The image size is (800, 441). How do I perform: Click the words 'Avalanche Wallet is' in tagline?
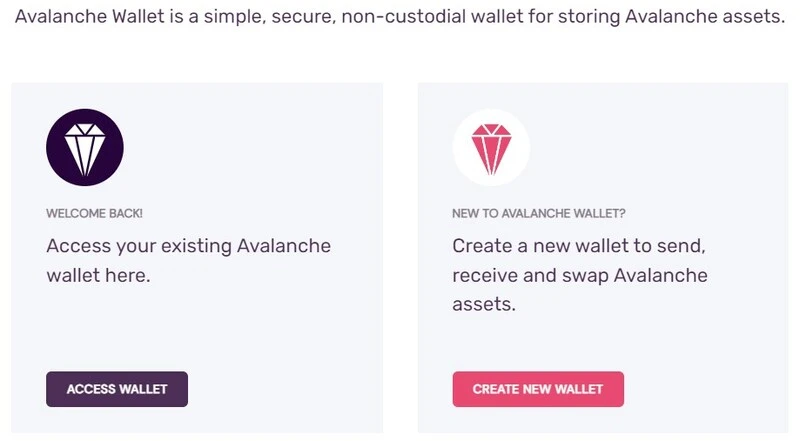[x=98, y=16]
